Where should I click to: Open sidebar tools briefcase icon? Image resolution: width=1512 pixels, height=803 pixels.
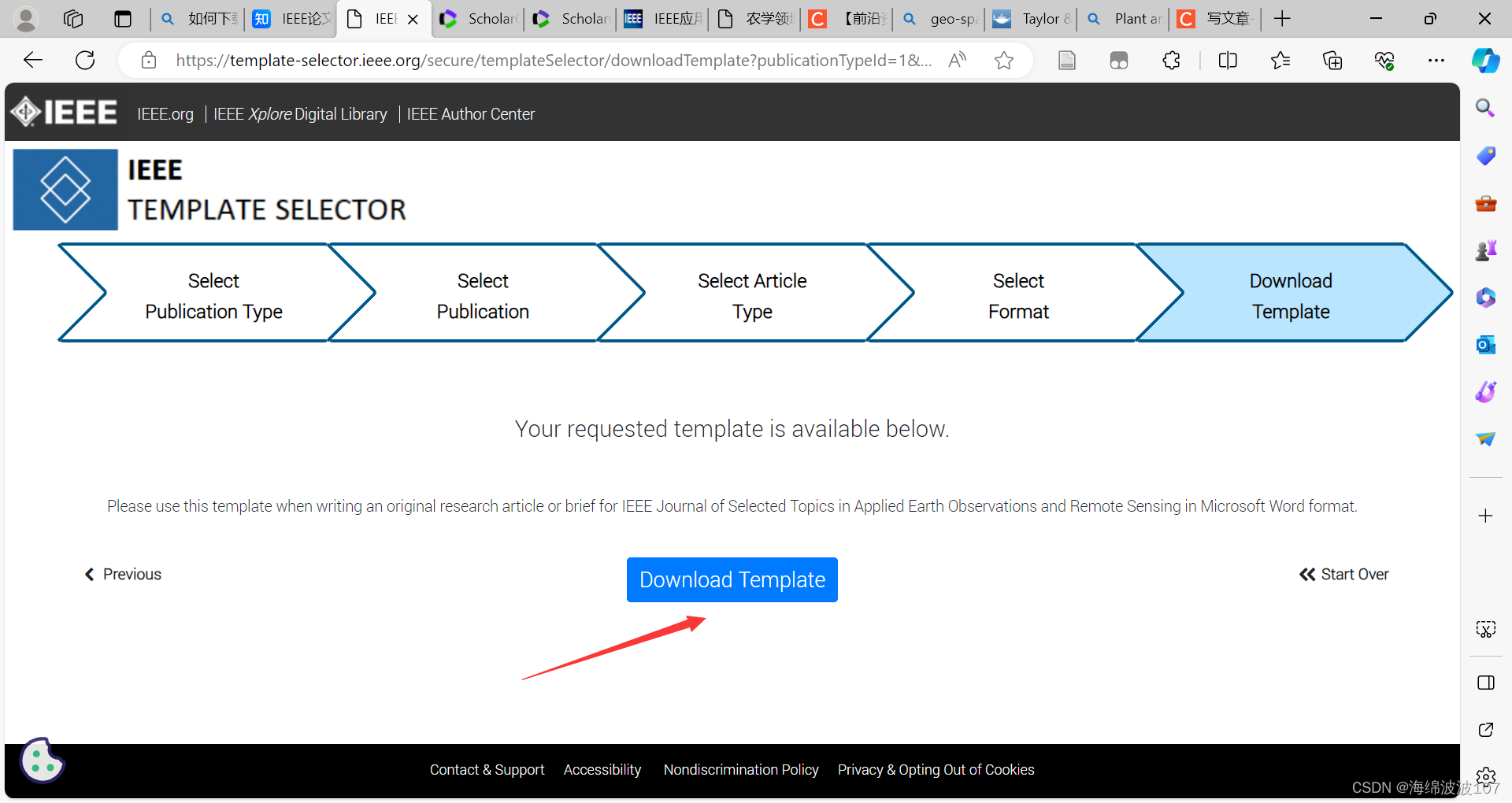[1486, 203]
